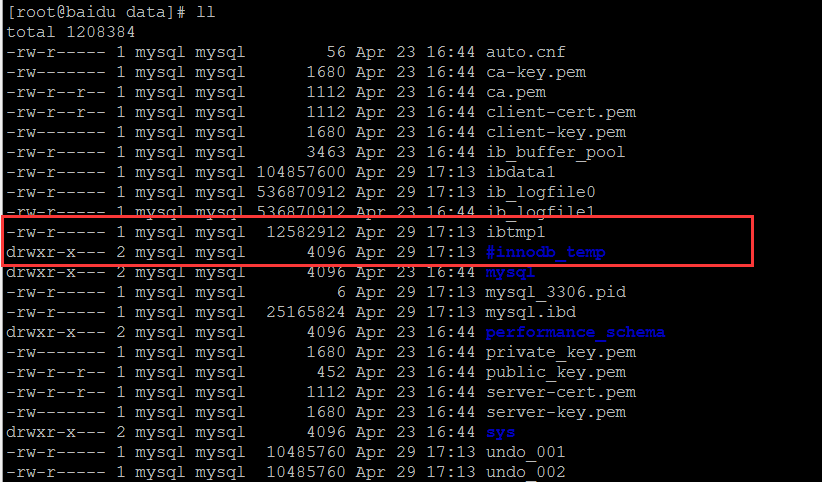Click the server-cert.pem filename

(561, 392)
